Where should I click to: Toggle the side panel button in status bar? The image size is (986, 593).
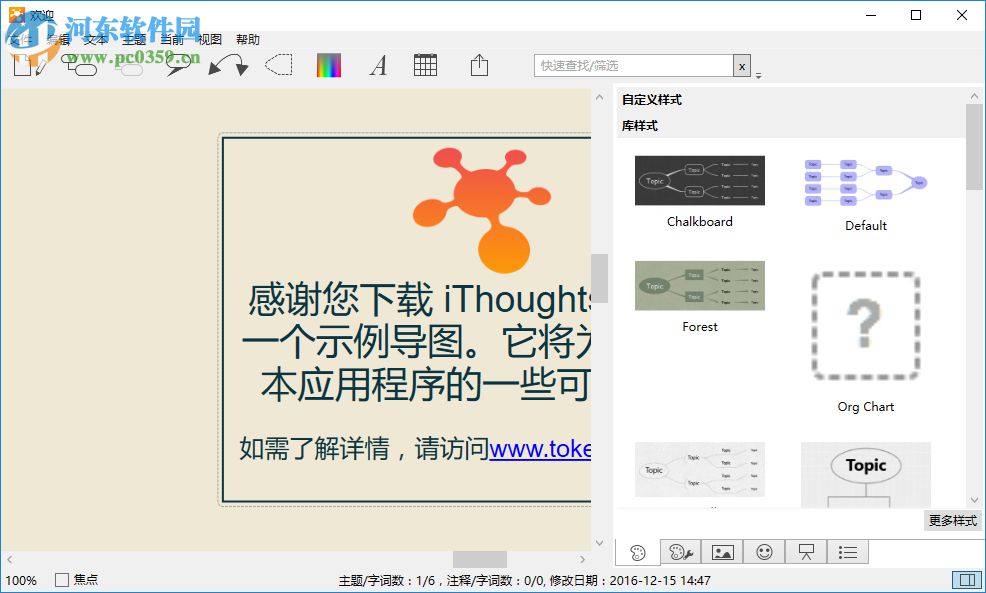(x=967, y=579)
